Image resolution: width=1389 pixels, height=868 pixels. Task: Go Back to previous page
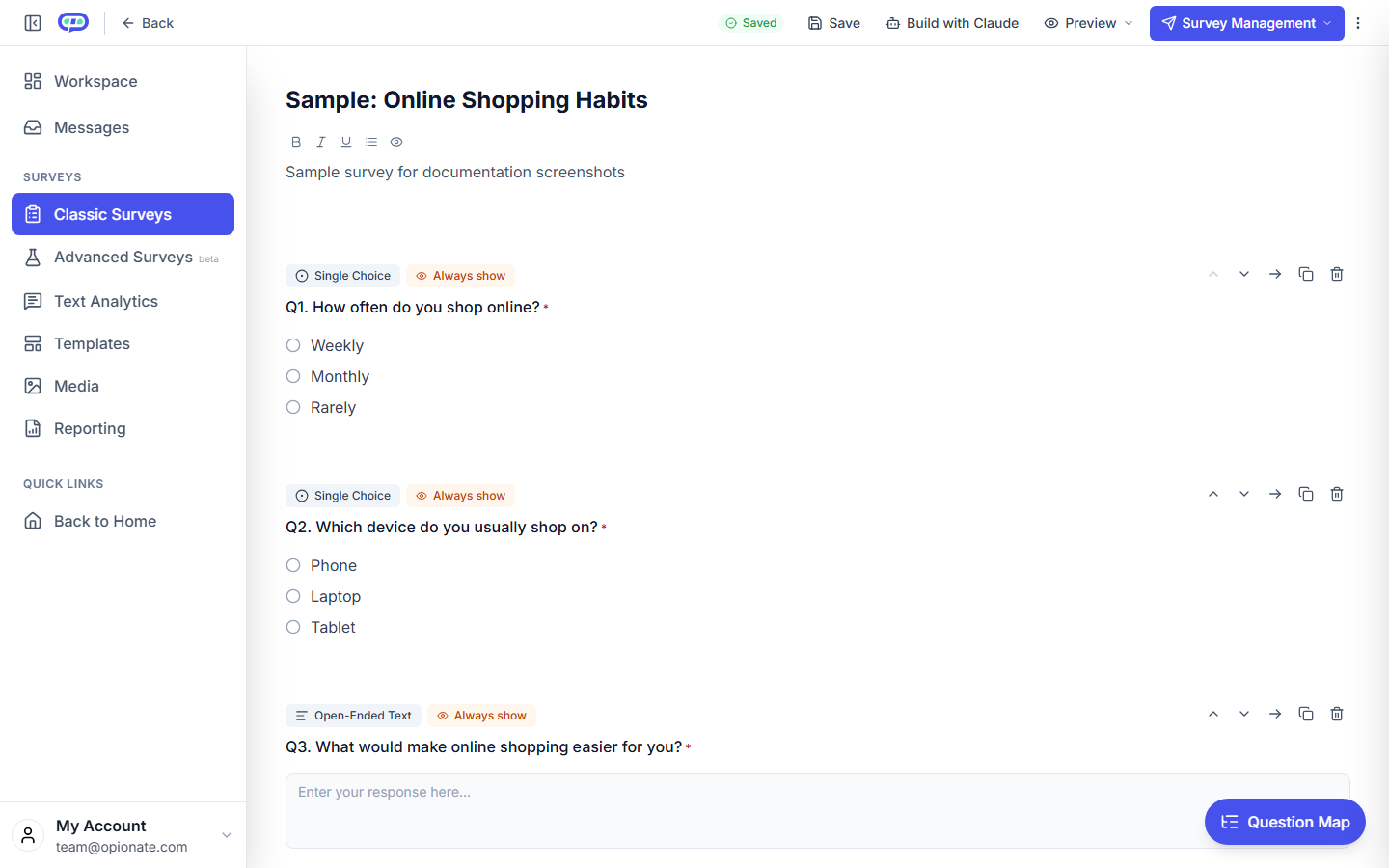coord(148,23)
